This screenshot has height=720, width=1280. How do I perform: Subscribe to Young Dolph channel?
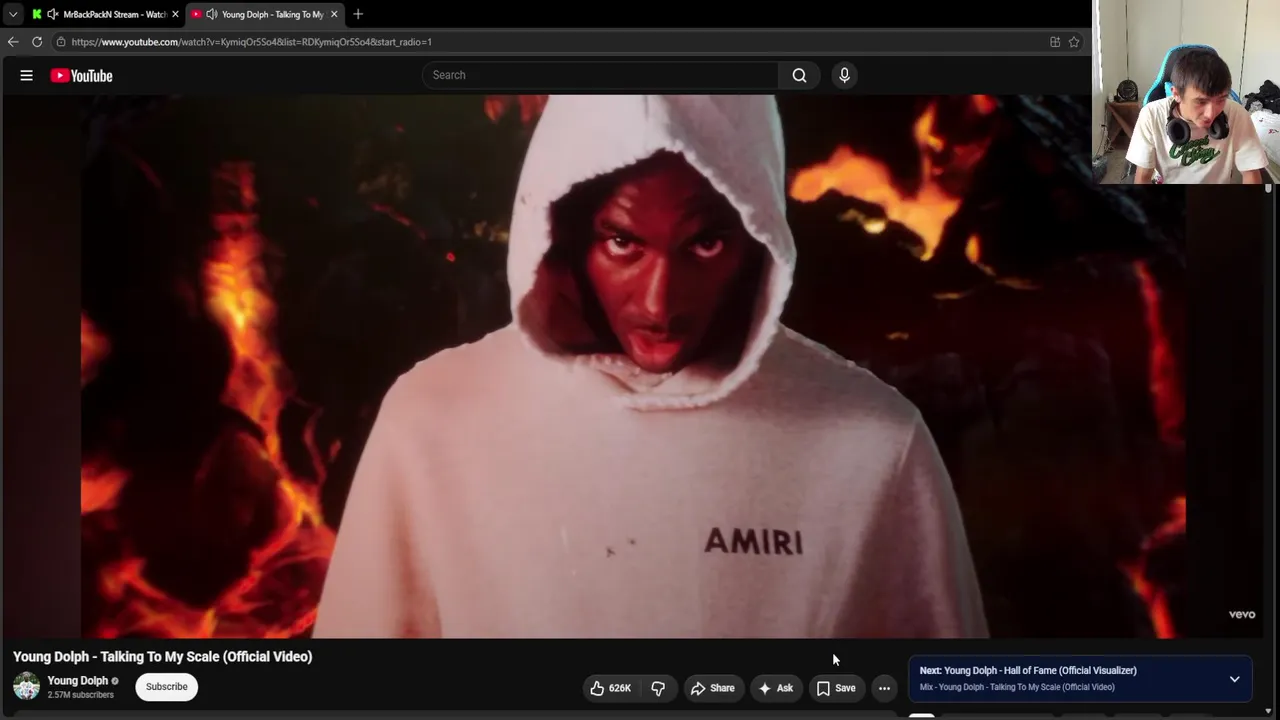coord(167,687)
